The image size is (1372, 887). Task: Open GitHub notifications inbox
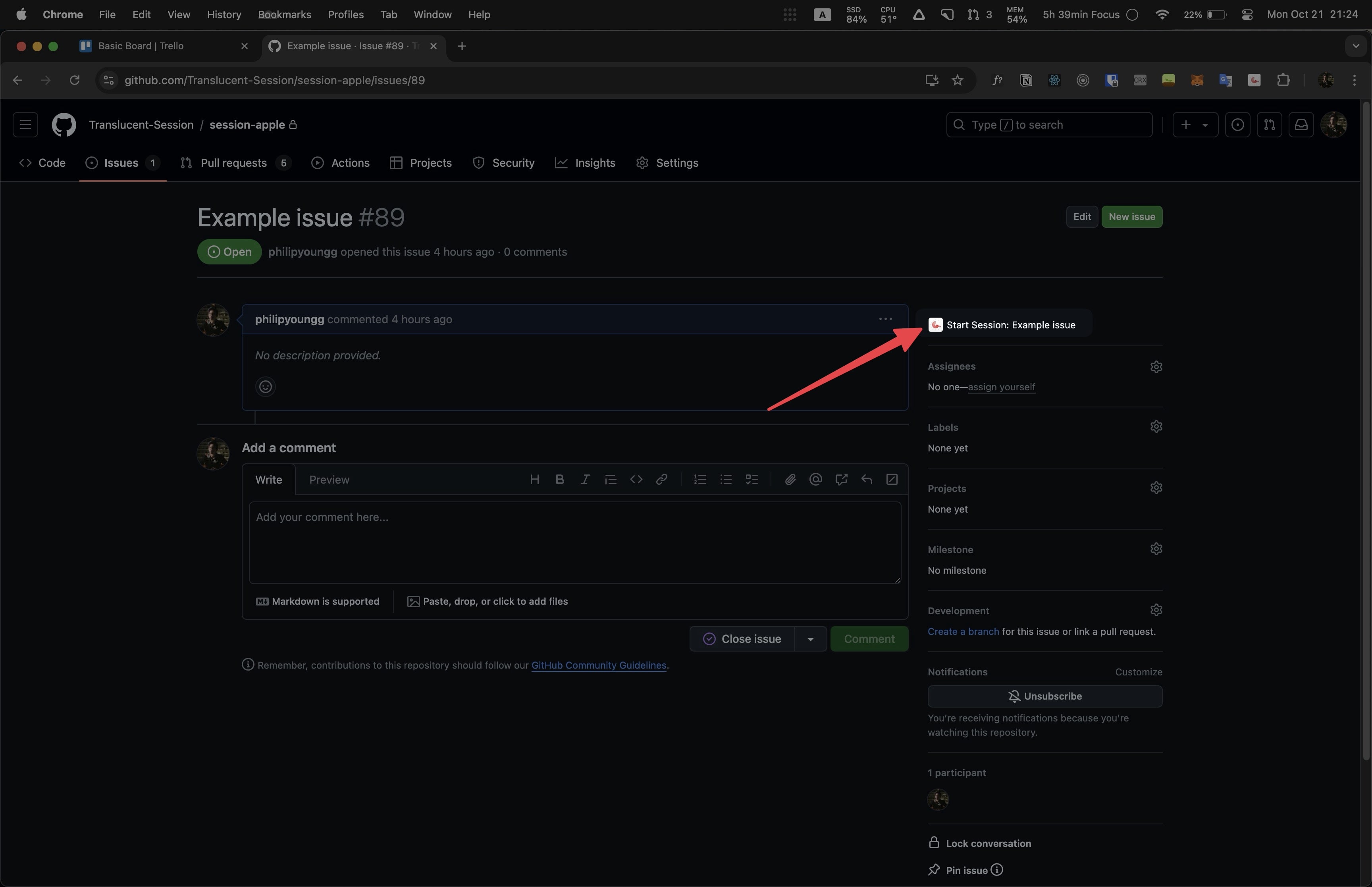point(1301,124)
